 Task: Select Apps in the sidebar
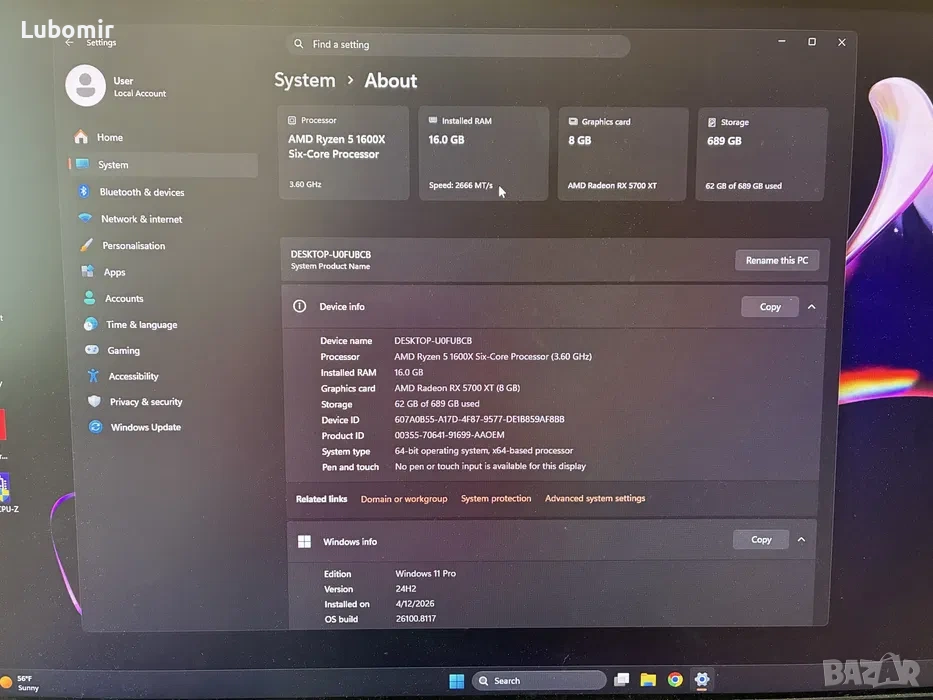point(114,272)
